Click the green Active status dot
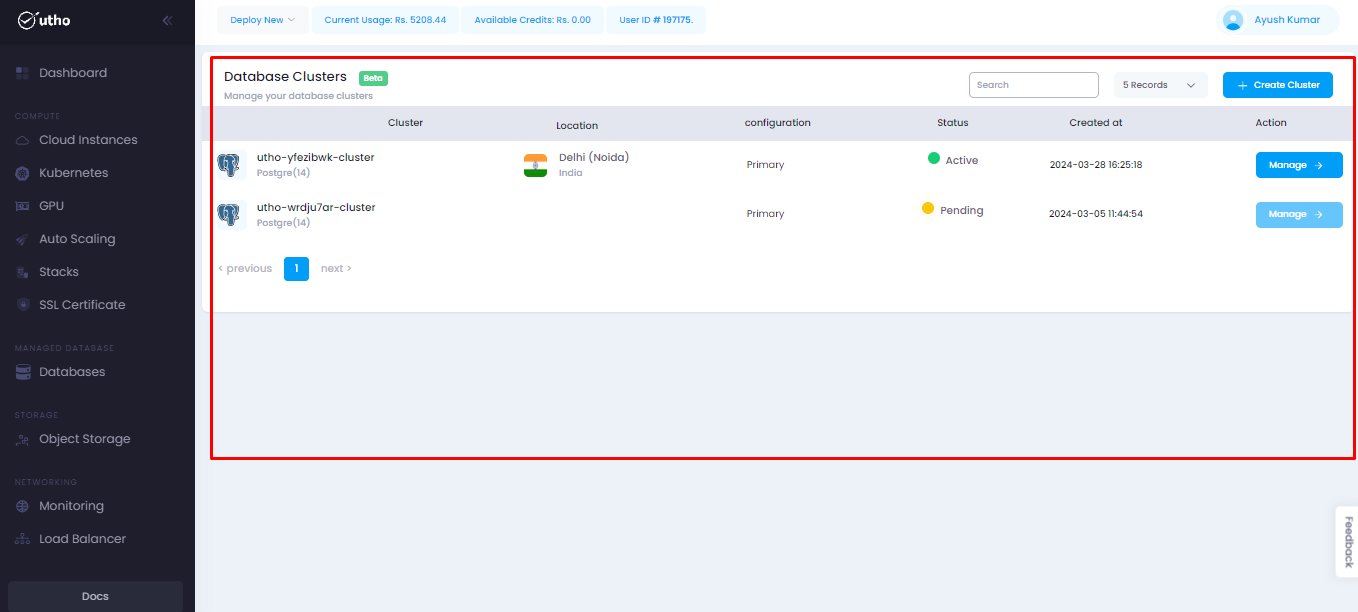Viewport: 1358px width, 612px height. pyautogui.click(x=934, y=158)
